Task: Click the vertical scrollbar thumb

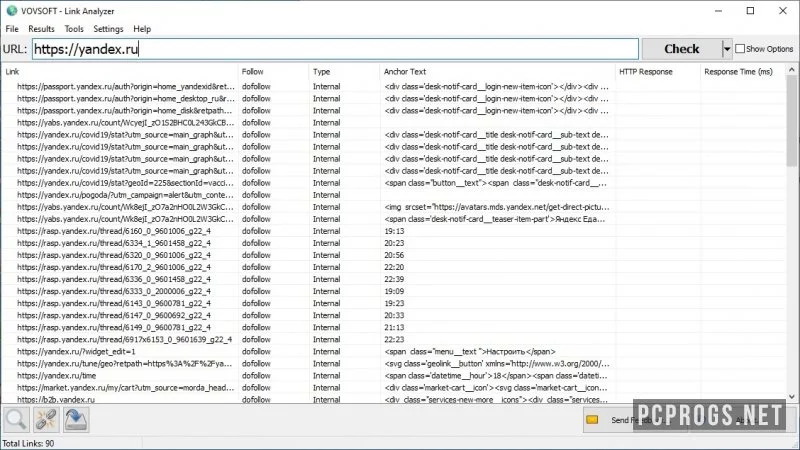Action: tap(792, 121)
